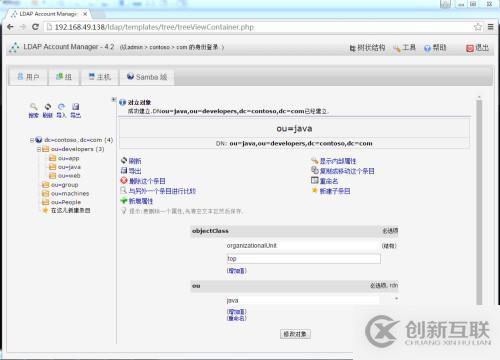500x360 pixels.
Task: Click the LDAP Account Manager logo icon
Action: click(14, 47)
